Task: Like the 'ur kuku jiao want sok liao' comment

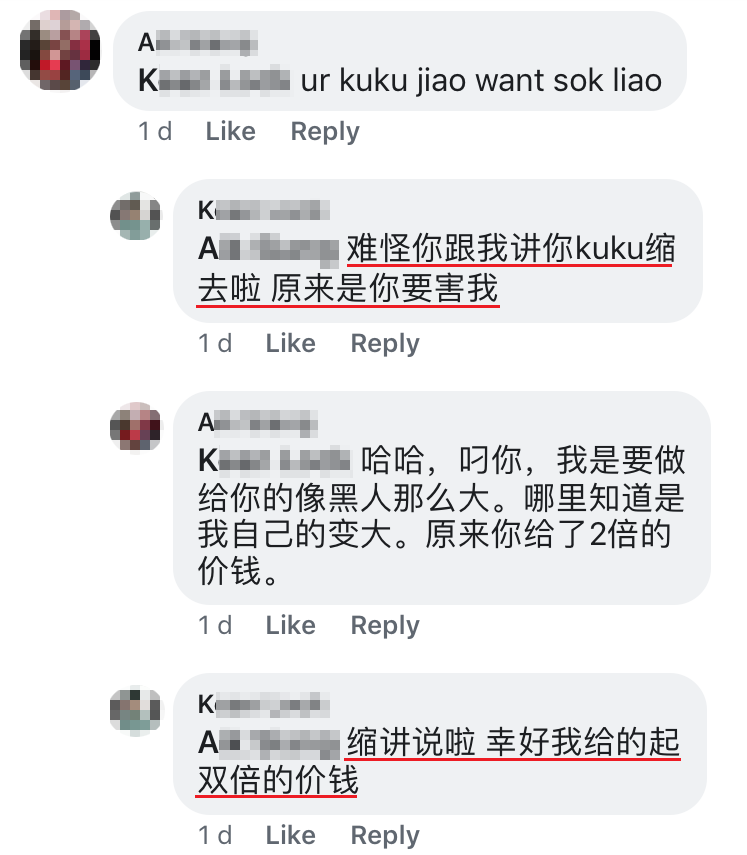Action: (230, 131)
